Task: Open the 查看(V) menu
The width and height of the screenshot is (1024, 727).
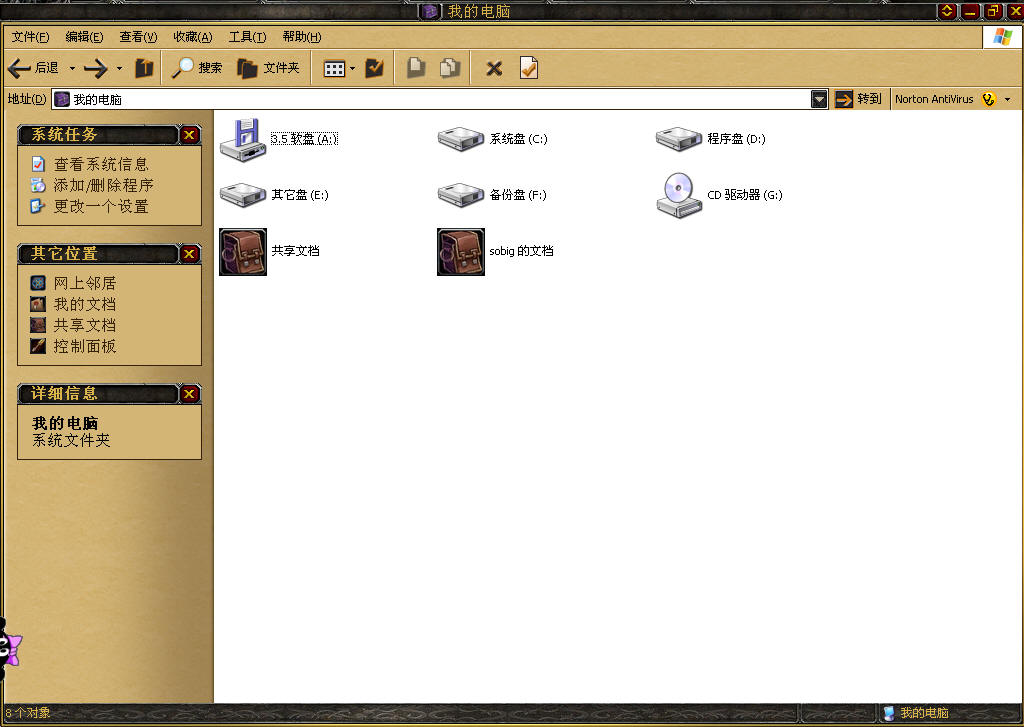Action: [x=138, y=37]
